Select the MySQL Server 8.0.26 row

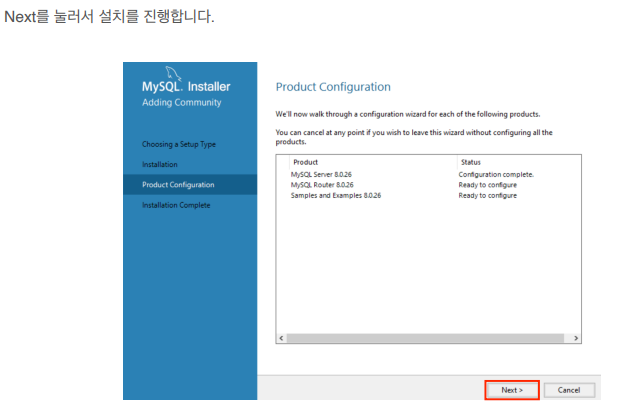point(428,174)
